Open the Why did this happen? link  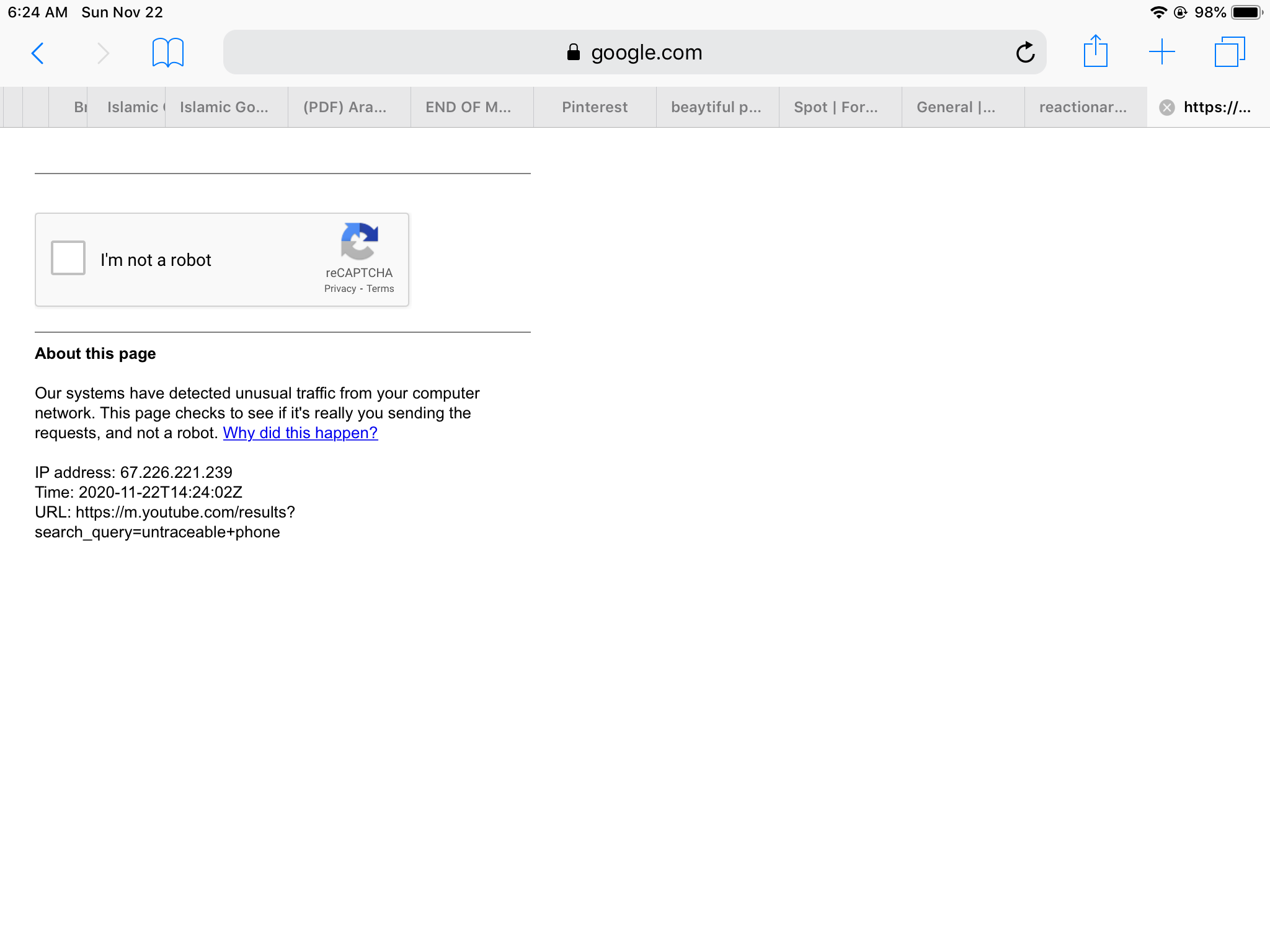coord(300,433)
